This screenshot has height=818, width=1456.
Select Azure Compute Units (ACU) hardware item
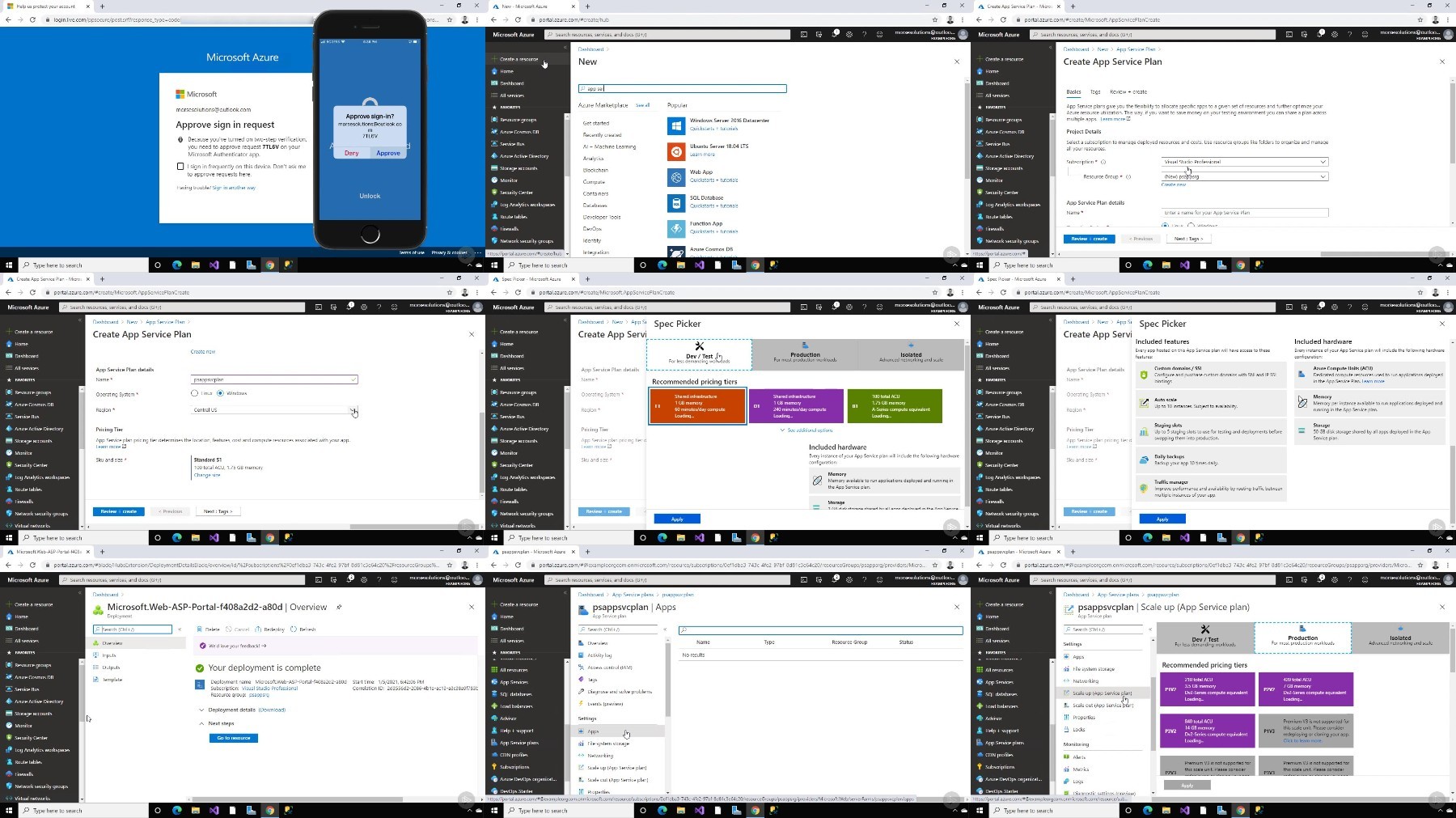(1369, 375)
